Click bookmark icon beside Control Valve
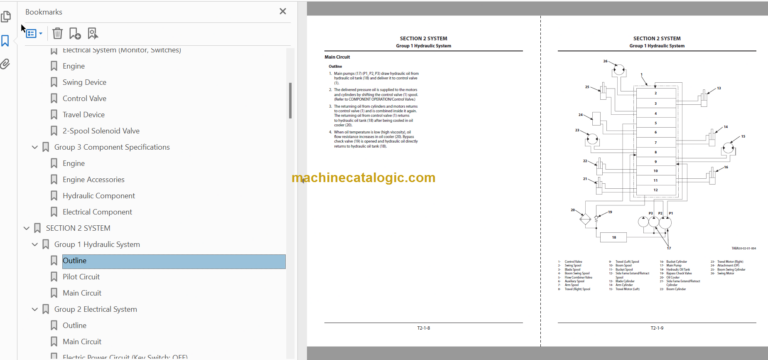768x360 pixels. (x=54, y=98)
